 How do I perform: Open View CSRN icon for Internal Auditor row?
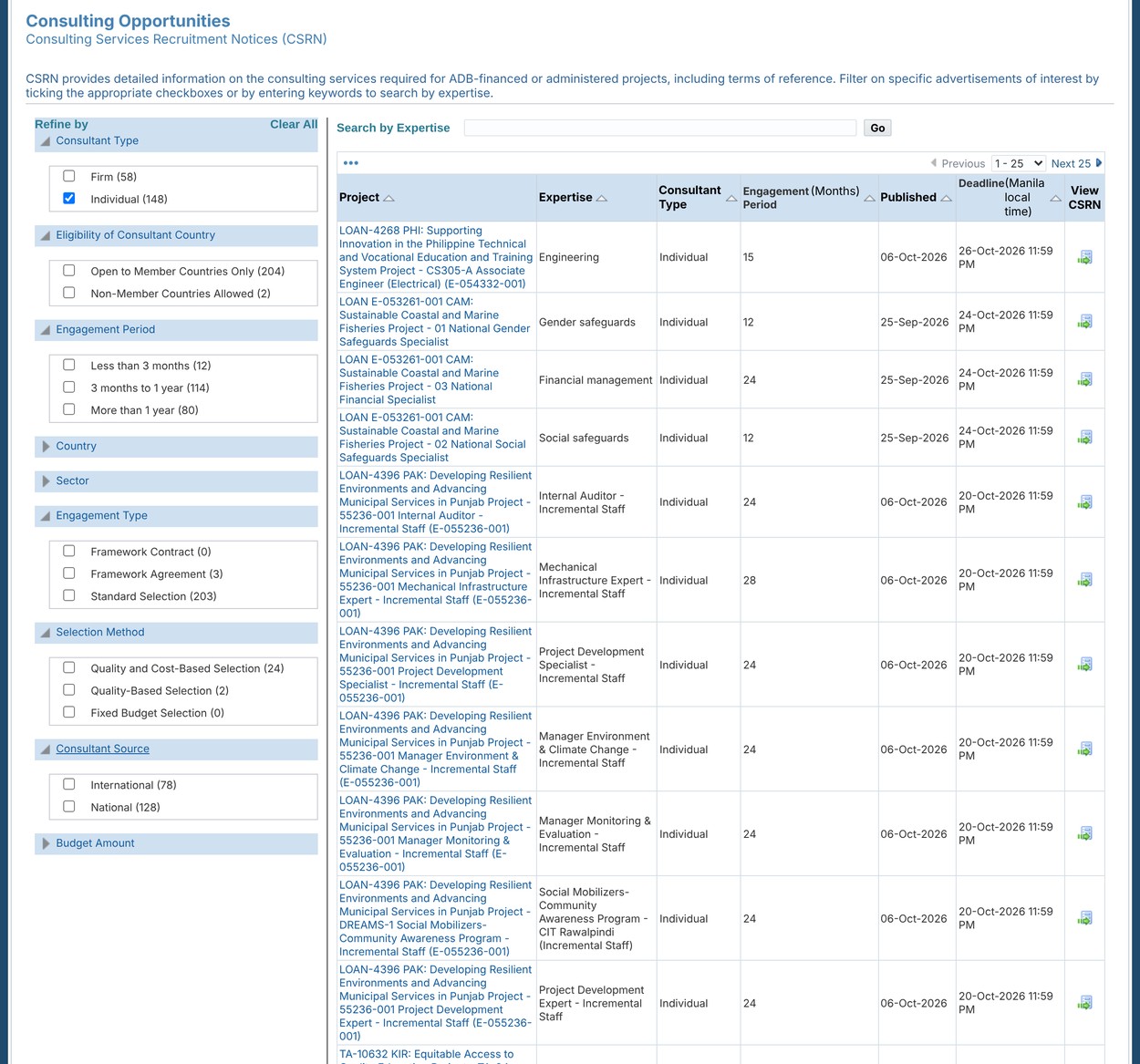click(x=1084, y=502)
